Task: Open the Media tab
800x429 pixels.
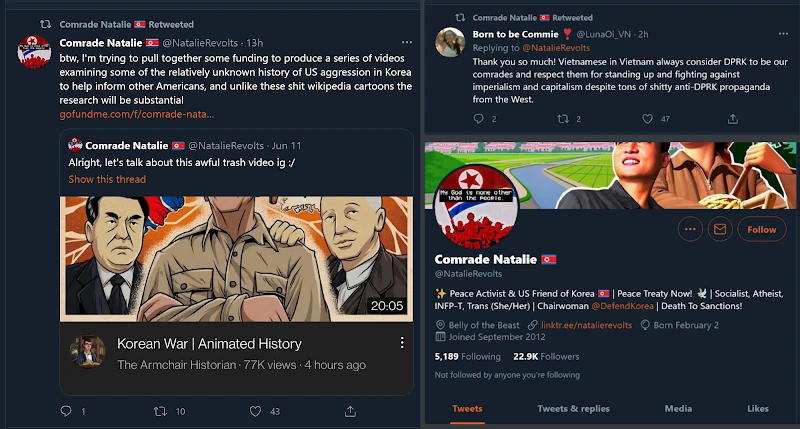Action: (678, 408)
